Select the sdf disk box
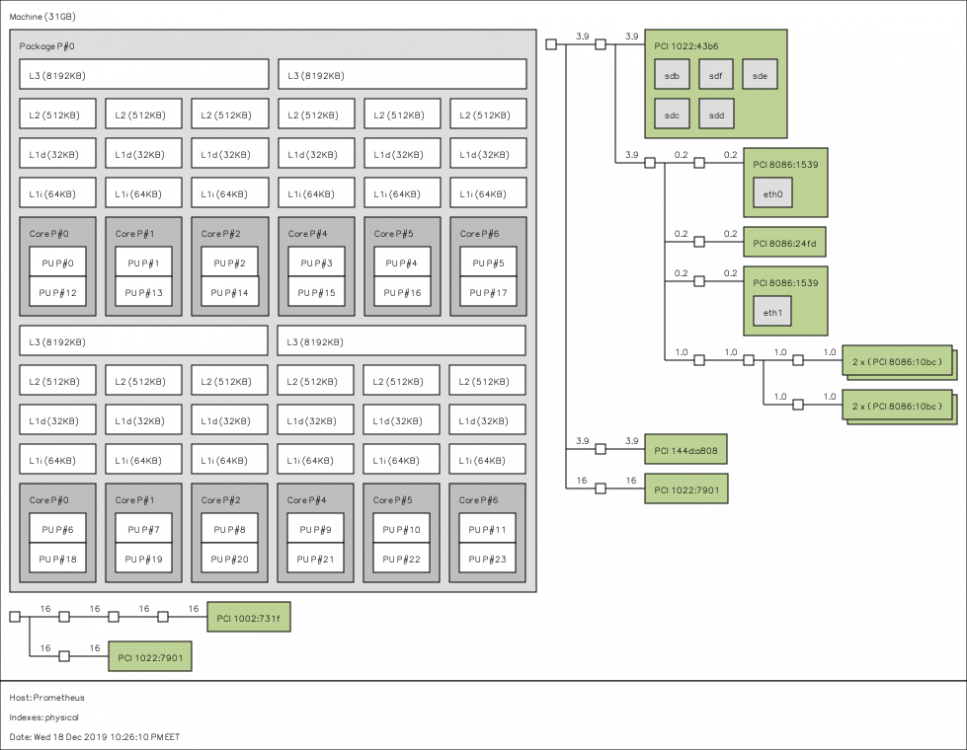 (715, 75)
